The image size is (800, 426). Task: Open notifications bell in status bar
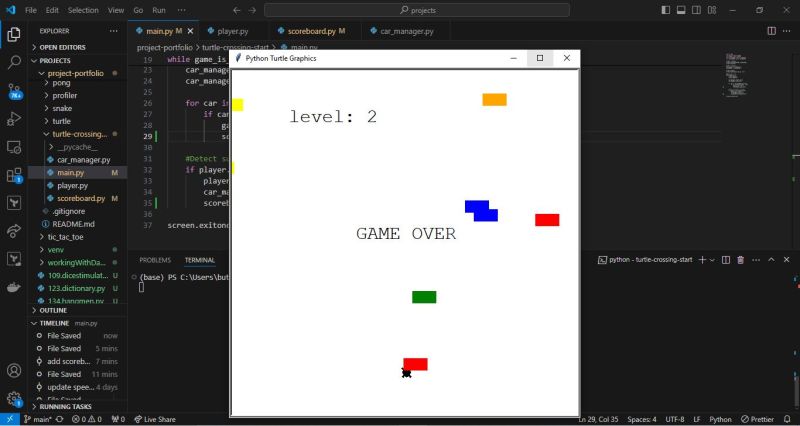click(x=787, y=419)
